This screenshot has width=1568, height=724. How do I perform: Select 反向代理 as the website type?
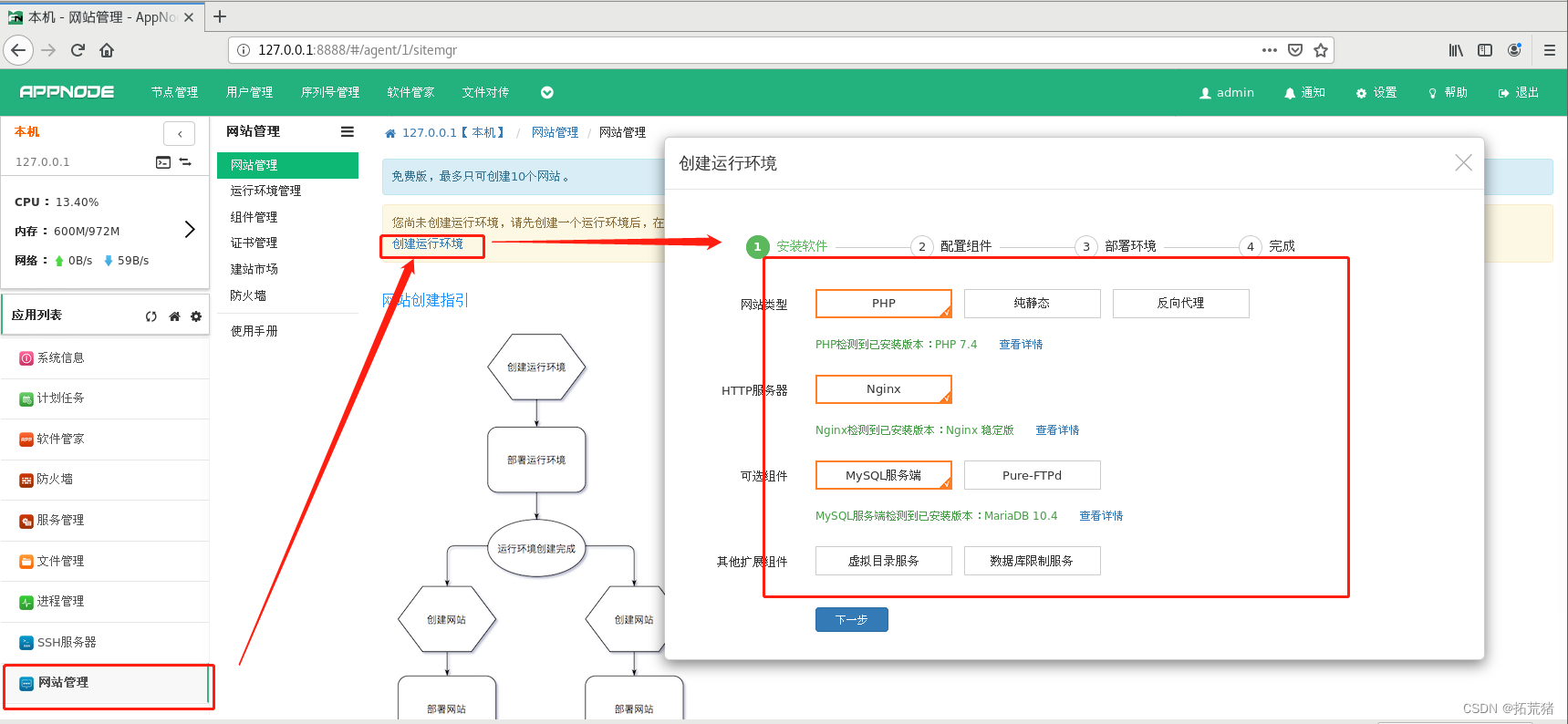(x=1180, y=304)
